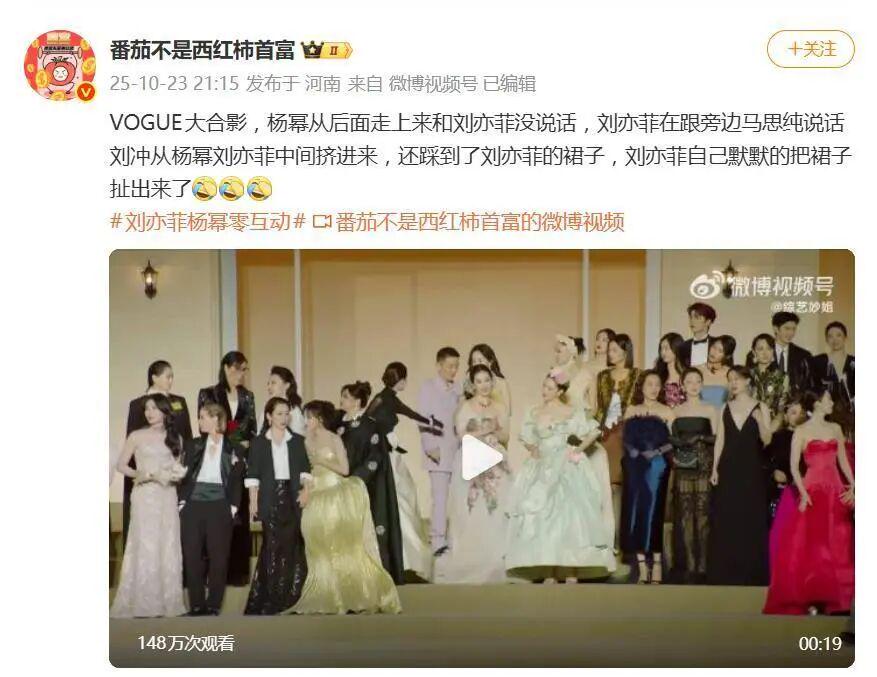Image resolution: width=877 pixels, height=677 pixels.
Task: Open 番茄不是西红柿首富的微博视频 link
Action: [x=480, y=222]
